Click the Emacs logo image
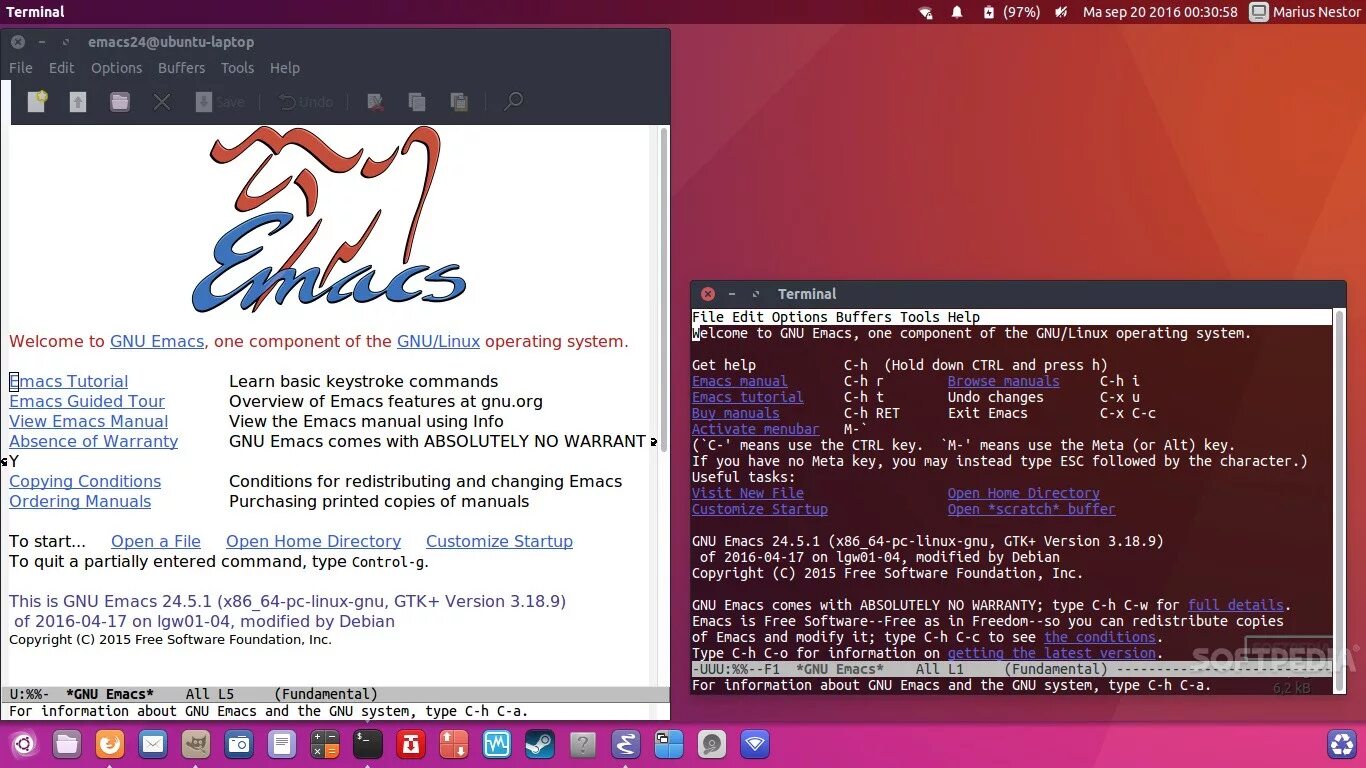 330,219
